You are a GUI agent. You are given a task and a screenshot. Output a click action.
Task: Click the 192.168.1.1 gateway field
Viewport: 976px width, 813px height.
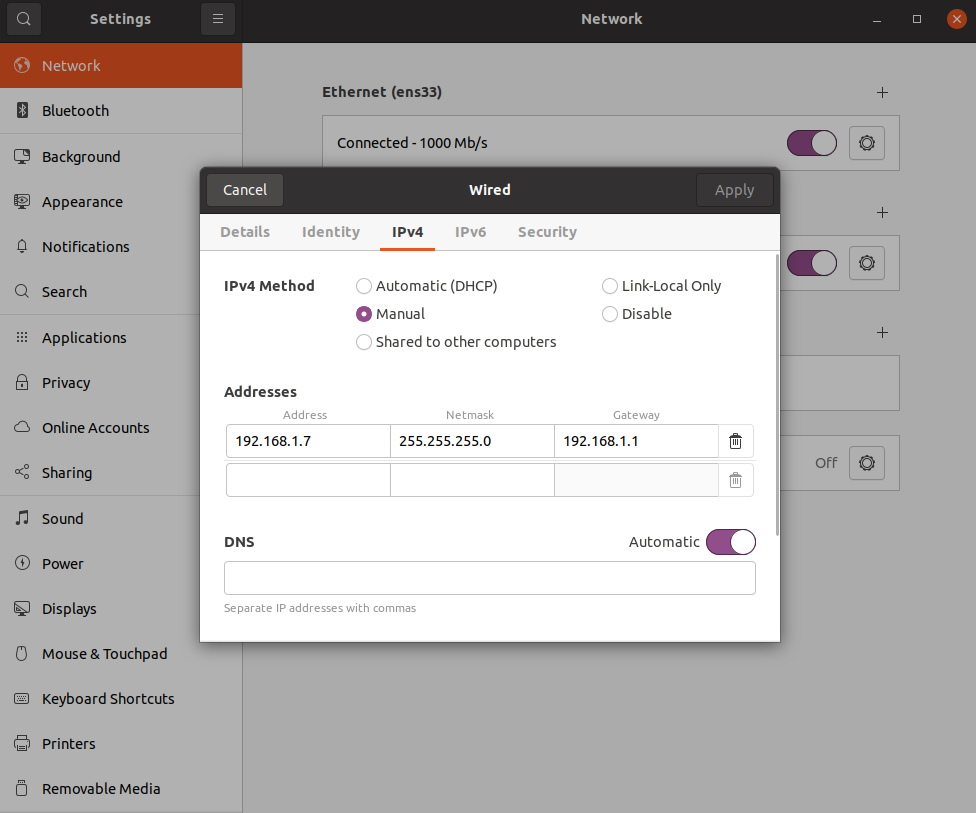tap(636, 441)
